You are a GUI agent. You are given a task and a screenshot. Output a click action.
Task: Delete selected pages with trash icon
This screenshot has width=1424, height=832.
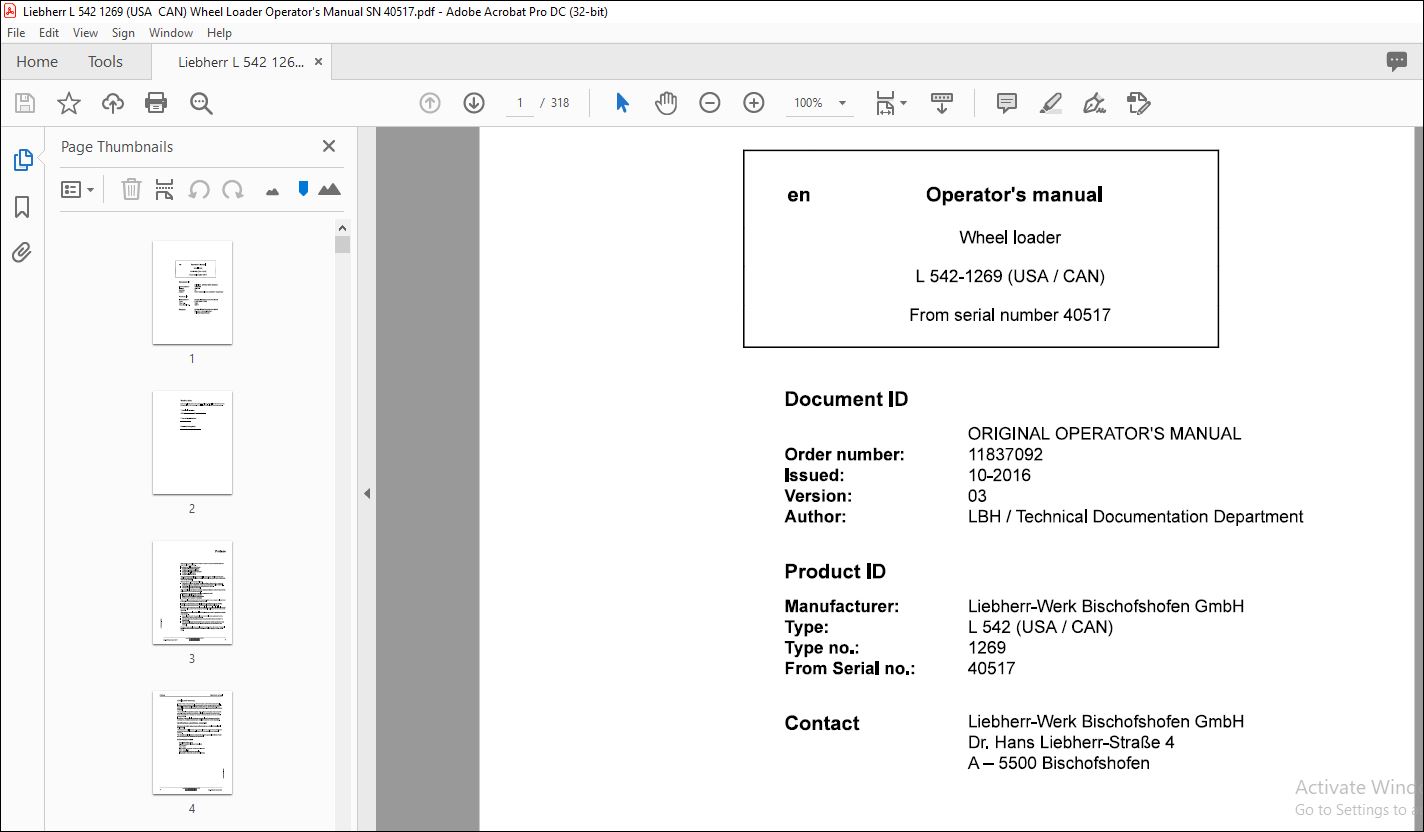pyautogui.click(x=131, y=189)
